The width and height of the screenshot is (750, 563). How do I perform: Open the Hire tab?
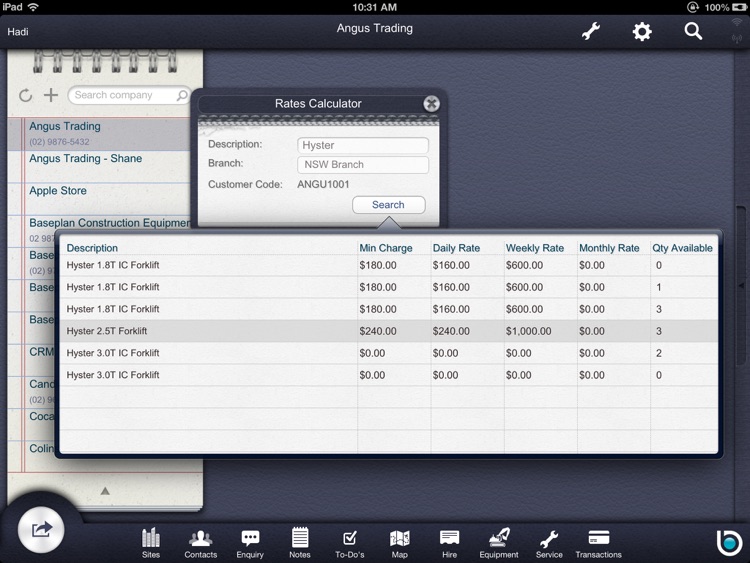[449, 543]
